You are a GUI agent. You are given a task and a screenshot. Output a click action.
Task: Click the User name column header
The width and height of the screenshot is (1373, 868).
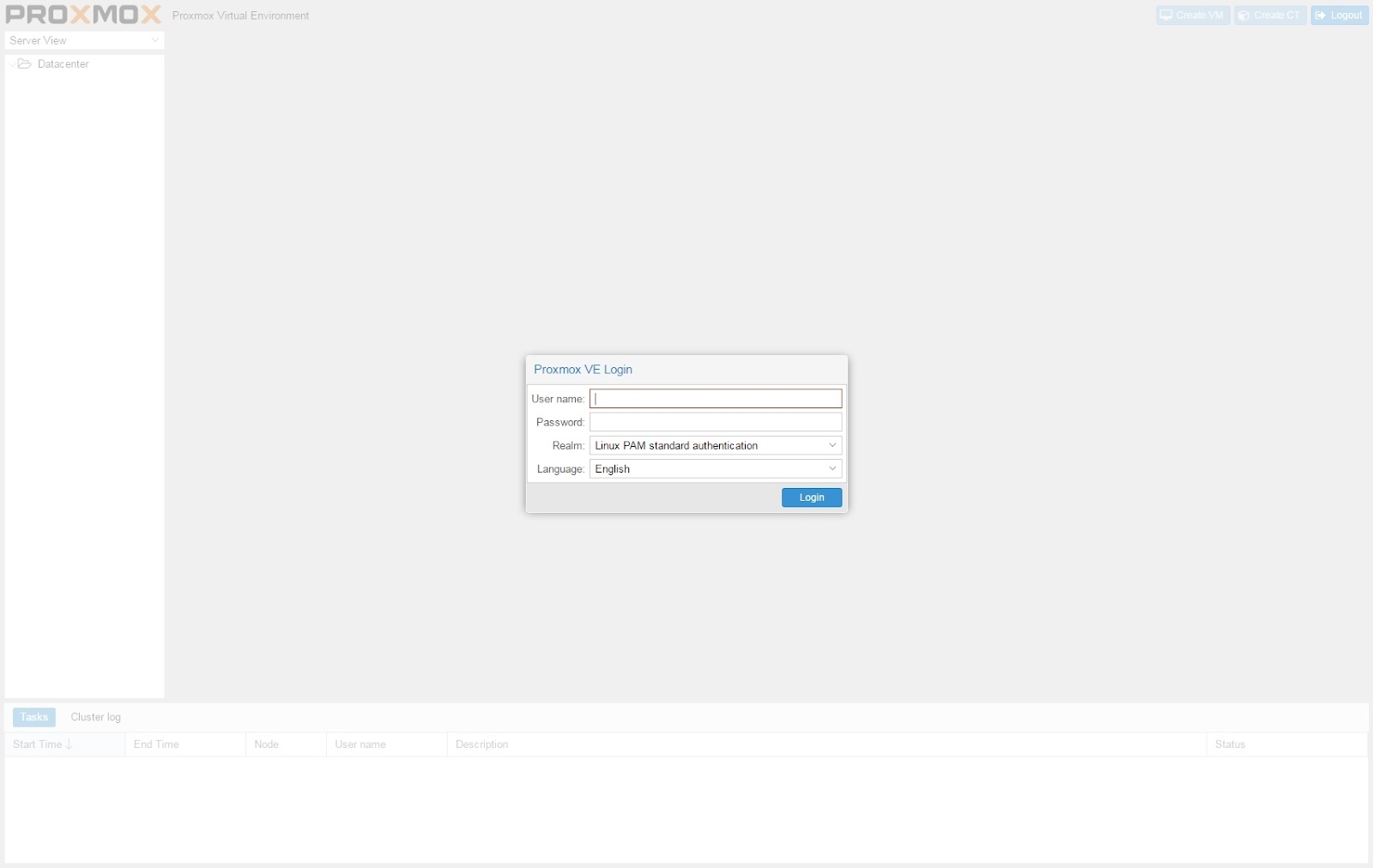[387, 744]
